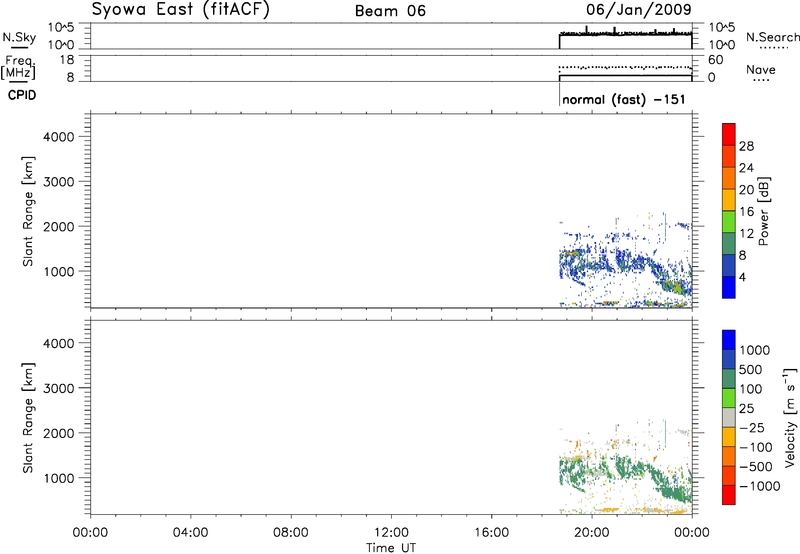The width and height of the screenshot is (800, 554).
Task: Click the solid frequency trace line
Action: (x=626, y=75)
